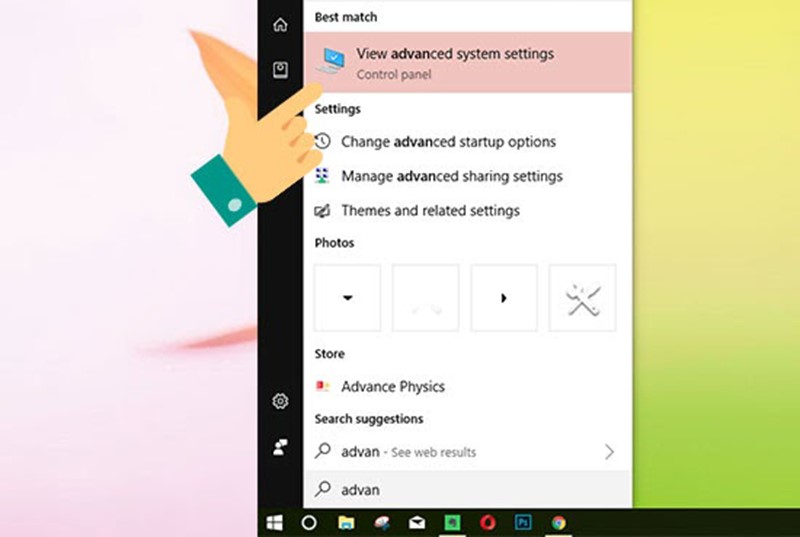
Task: Open photo thumbnail with down arrow
Action: pyautogui.click(x=347, y=298)
